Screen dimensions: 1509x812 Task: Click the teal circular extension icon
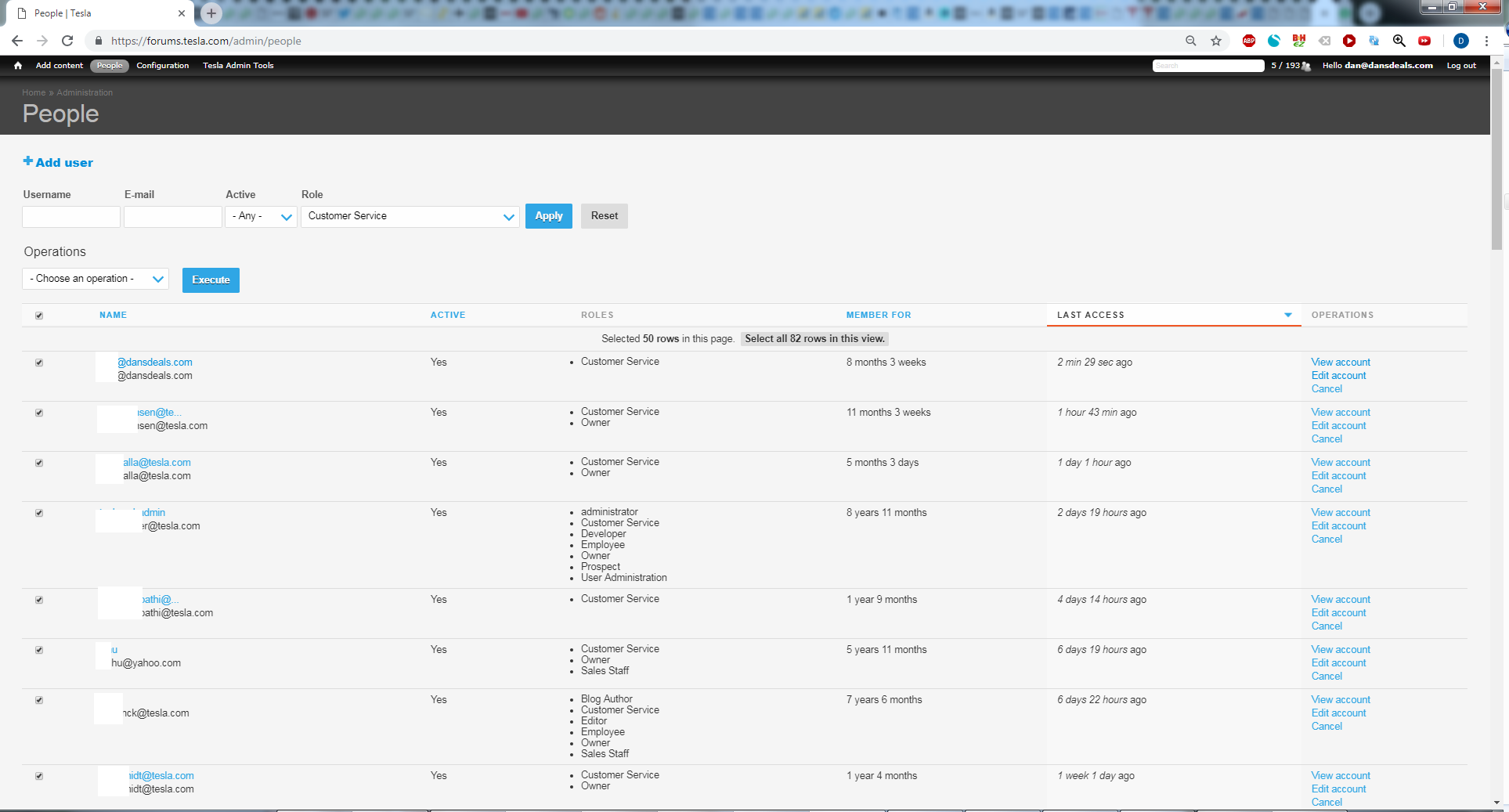coord(1274,41)
